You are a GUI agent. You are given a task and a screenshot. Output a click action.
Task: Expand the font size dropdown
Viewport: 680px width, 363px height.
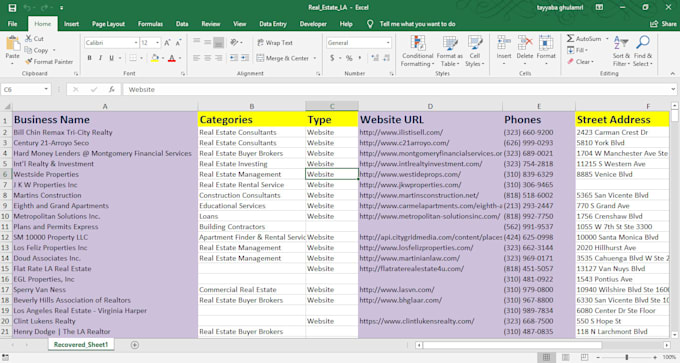click(x=157, y=43)
